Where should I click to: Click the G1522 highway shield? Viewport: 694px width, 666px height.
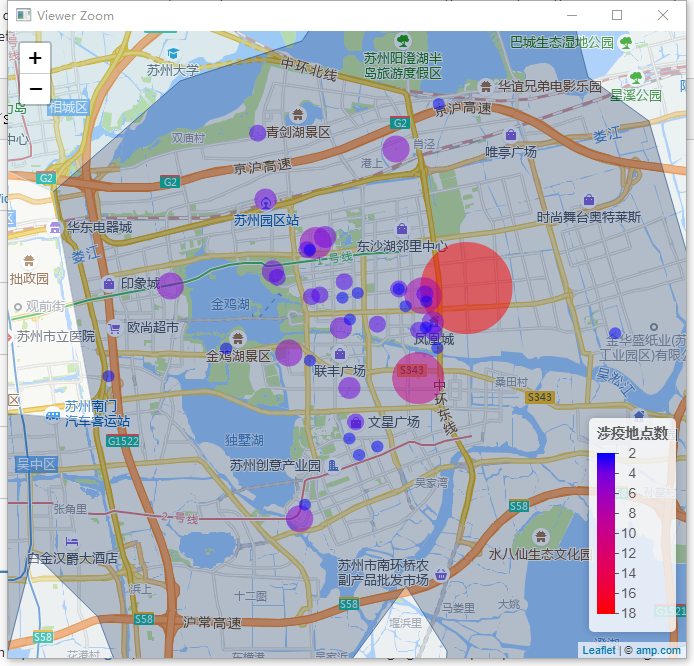point(123,441)
